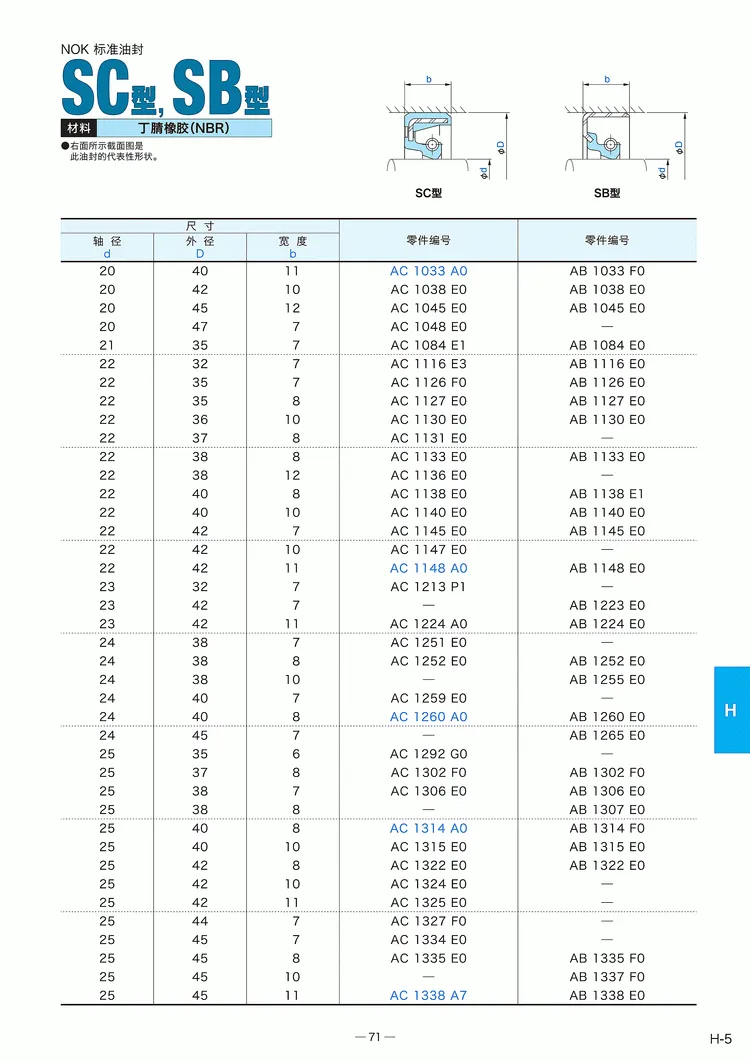Image resolution: width=750 pixels, height=1061 pixels.
Task: Select part number AC 1327 F0
Action: 428,922
